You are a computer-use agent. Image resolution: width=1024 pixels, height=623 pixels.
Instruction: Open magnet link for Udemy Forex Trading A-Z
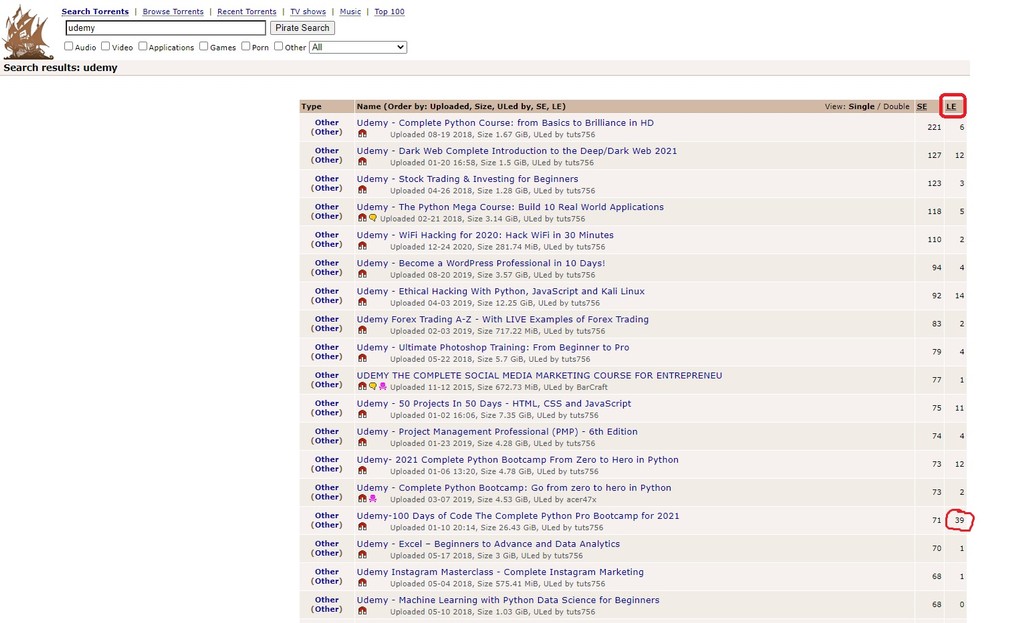362,330
